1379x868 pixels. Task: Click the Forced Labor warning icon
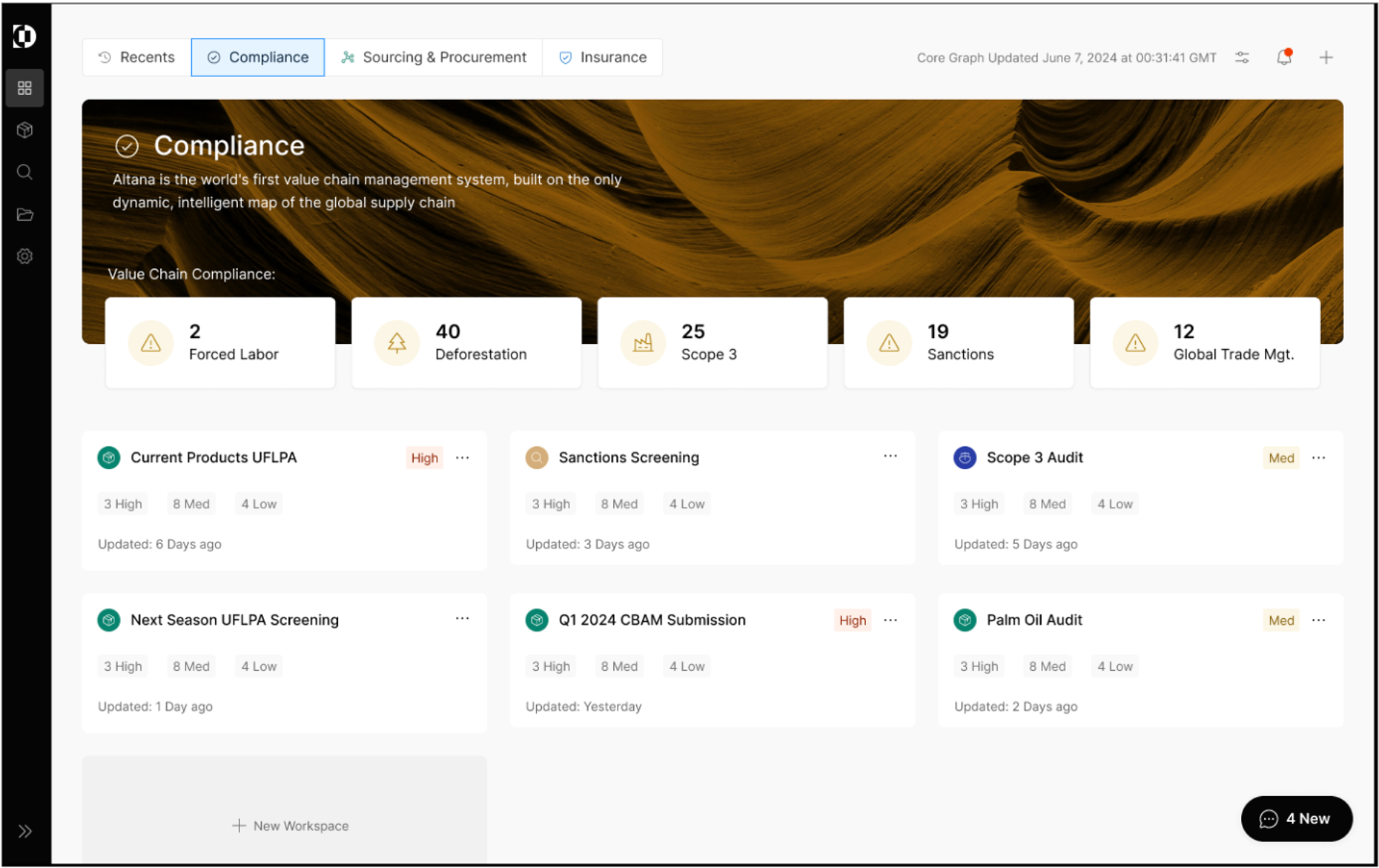click(x=151, y=342)
